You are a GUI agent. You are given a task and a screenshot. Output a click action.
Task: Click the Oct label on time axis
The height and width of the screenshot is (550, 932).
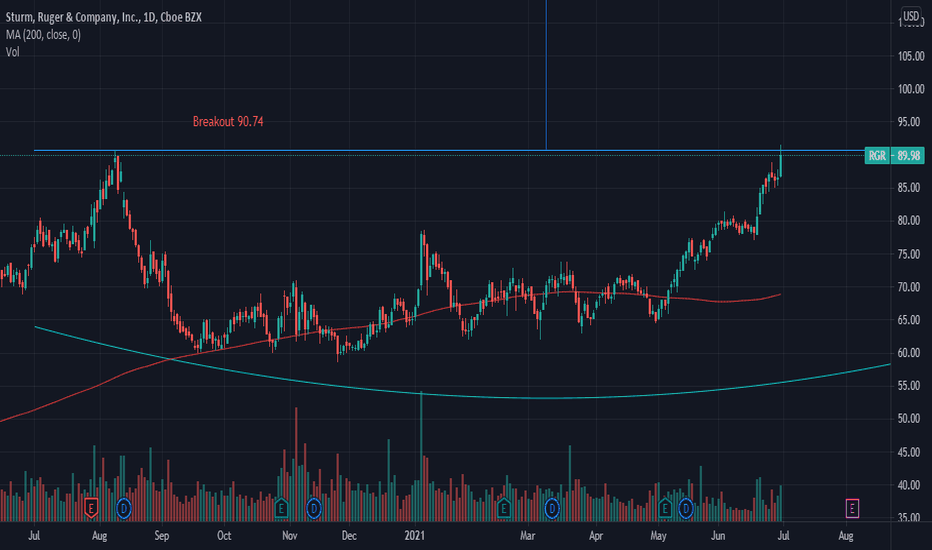coord(224,536)
